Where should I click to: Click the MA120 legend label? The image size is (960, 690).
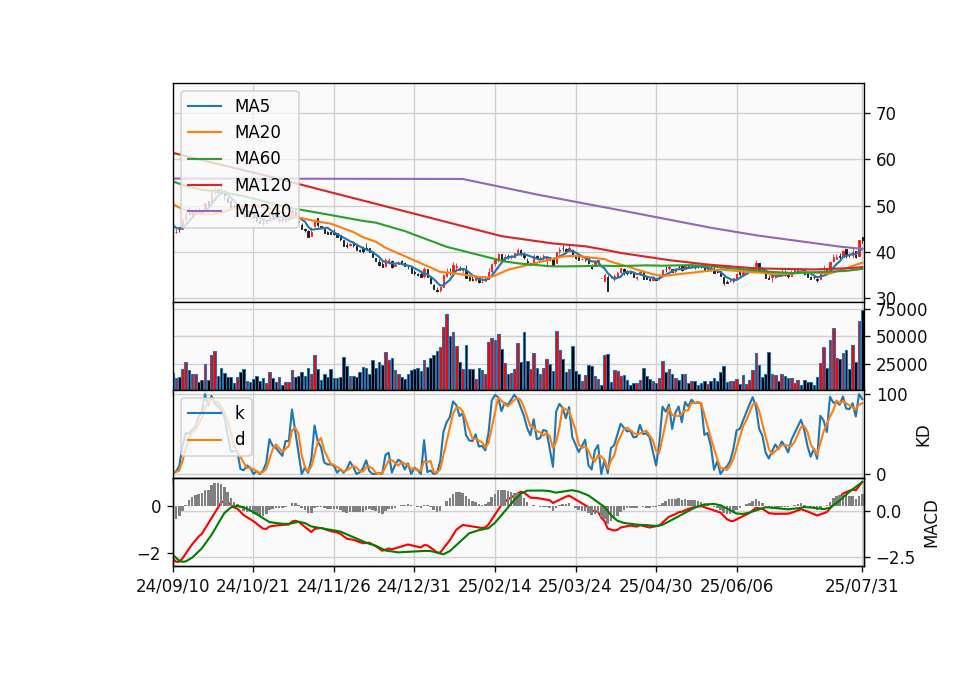tap(263, 184)
